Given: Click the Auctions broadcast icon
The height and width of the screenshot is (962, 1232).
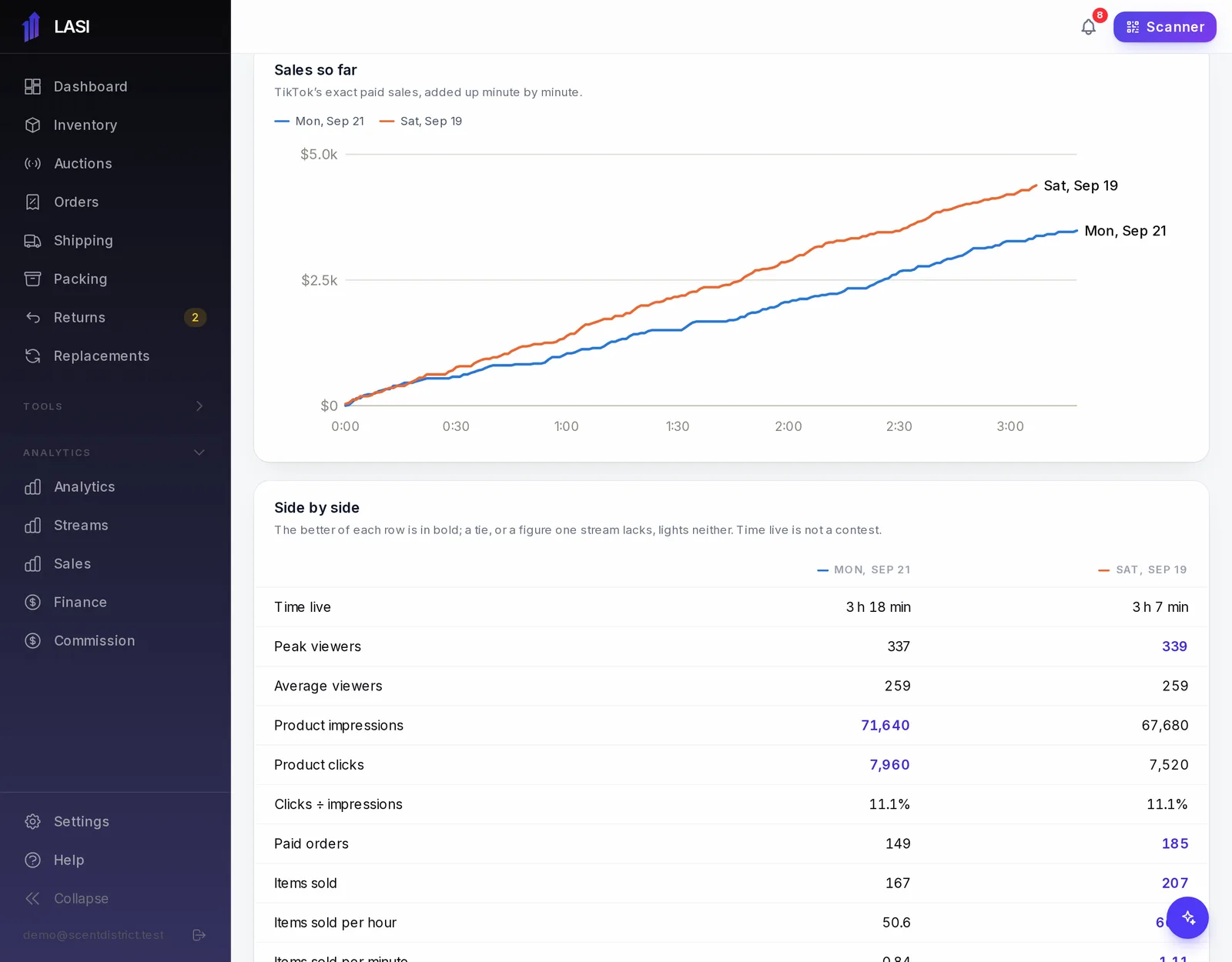Looking at the screenshot, I should pyautogui.click(x=32, y=164).
